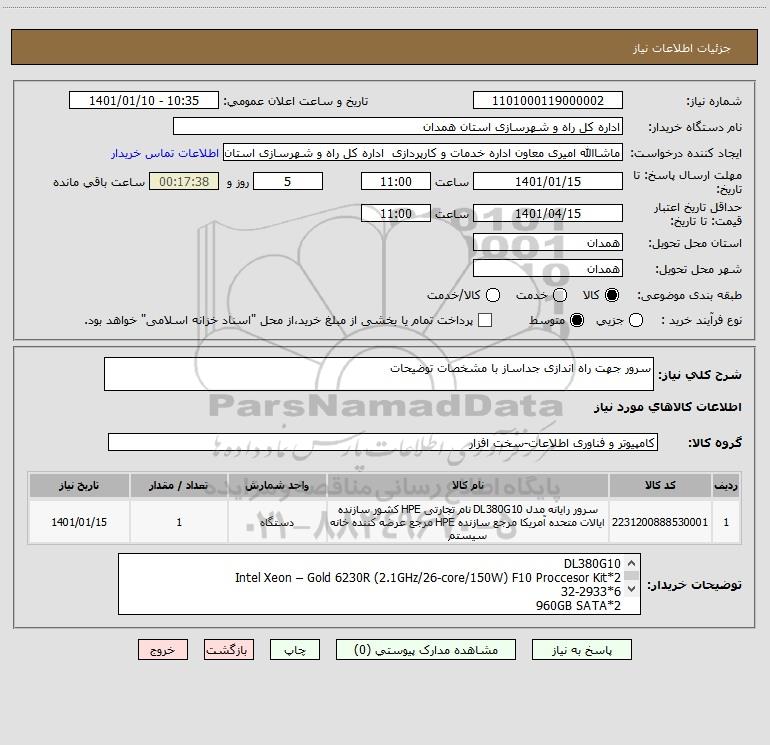Click the استان محل تحویل field همدان
This screenshot has height=745, width=770.
[548, 242]
